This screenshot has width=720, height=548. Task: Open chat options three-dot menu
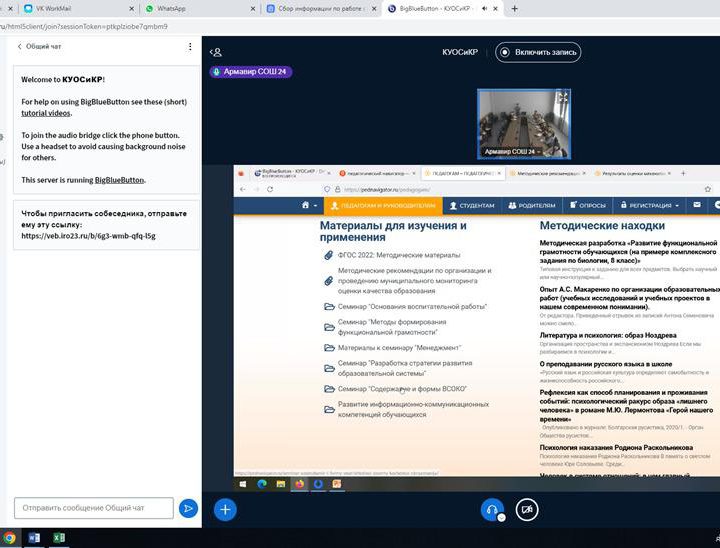point(190,47)
